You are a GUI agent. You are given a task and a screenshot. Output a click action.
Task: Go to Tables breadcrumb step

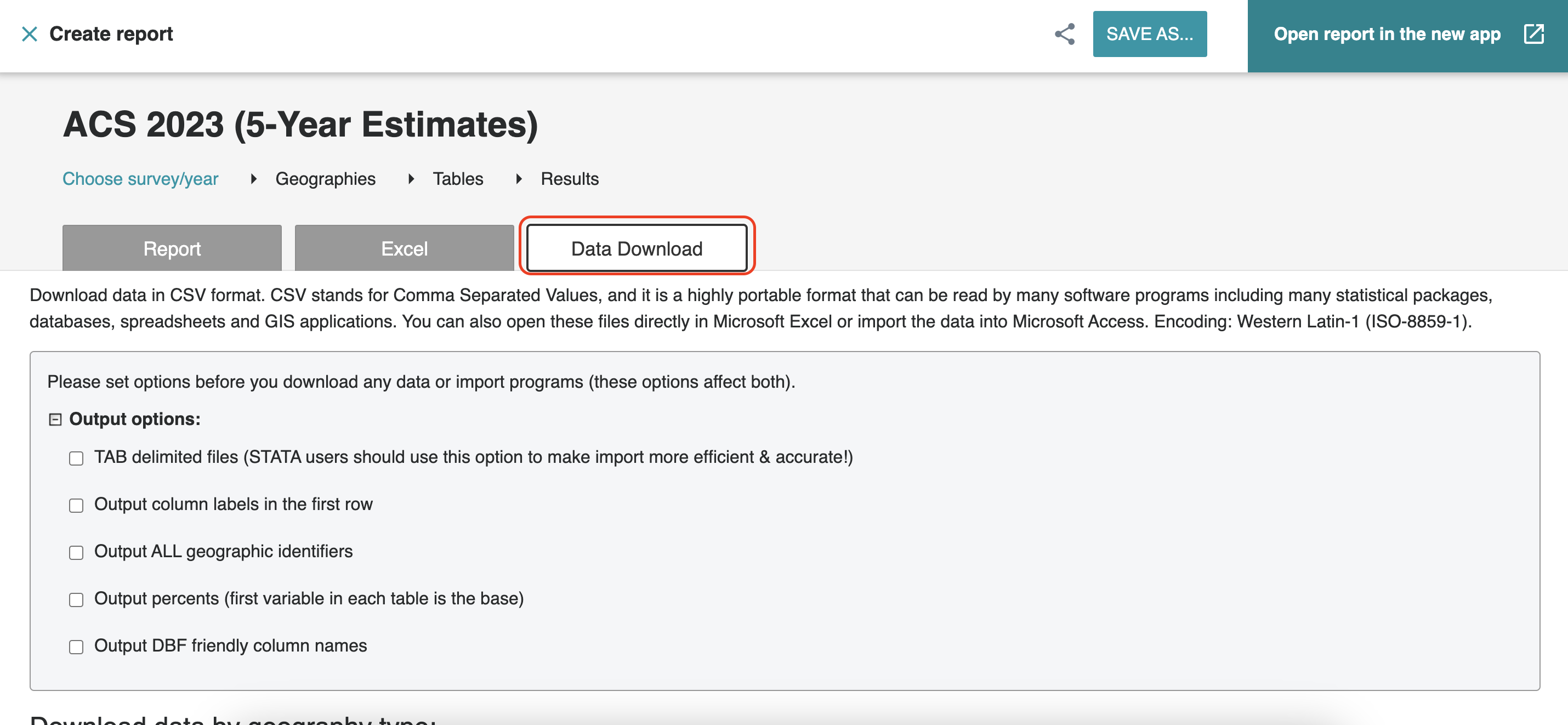tap(458, 179)
